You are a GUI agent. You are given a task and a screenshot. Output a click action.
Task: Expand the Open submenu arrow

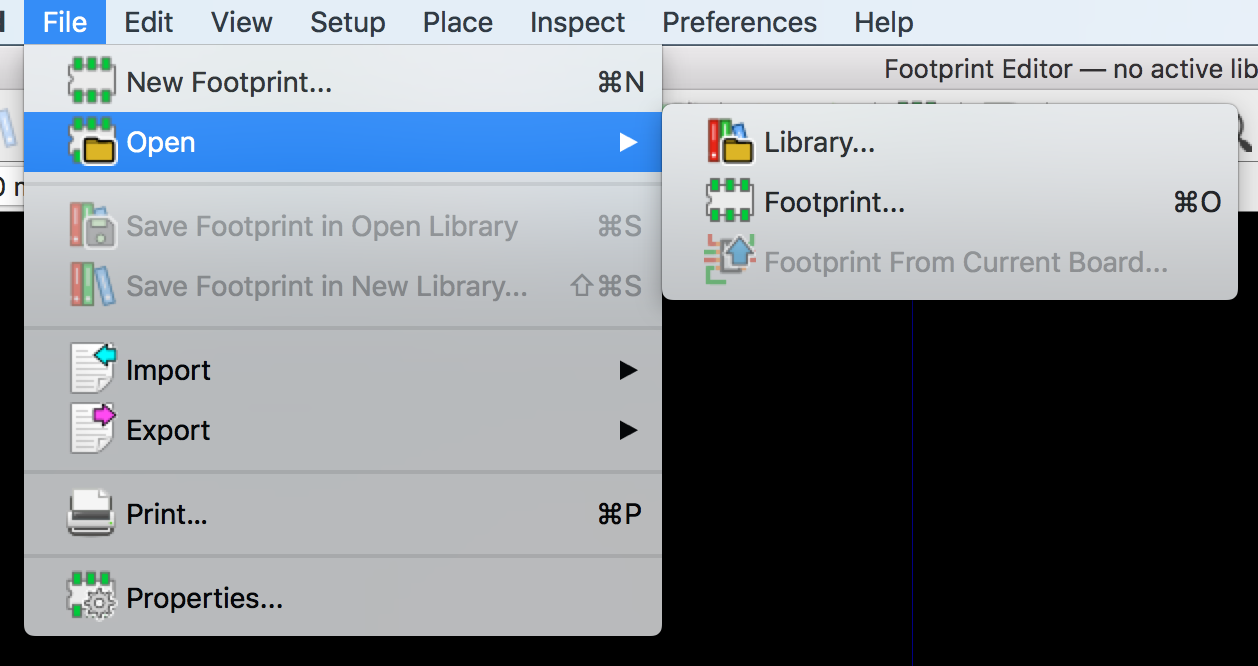(x=628, y=142)
